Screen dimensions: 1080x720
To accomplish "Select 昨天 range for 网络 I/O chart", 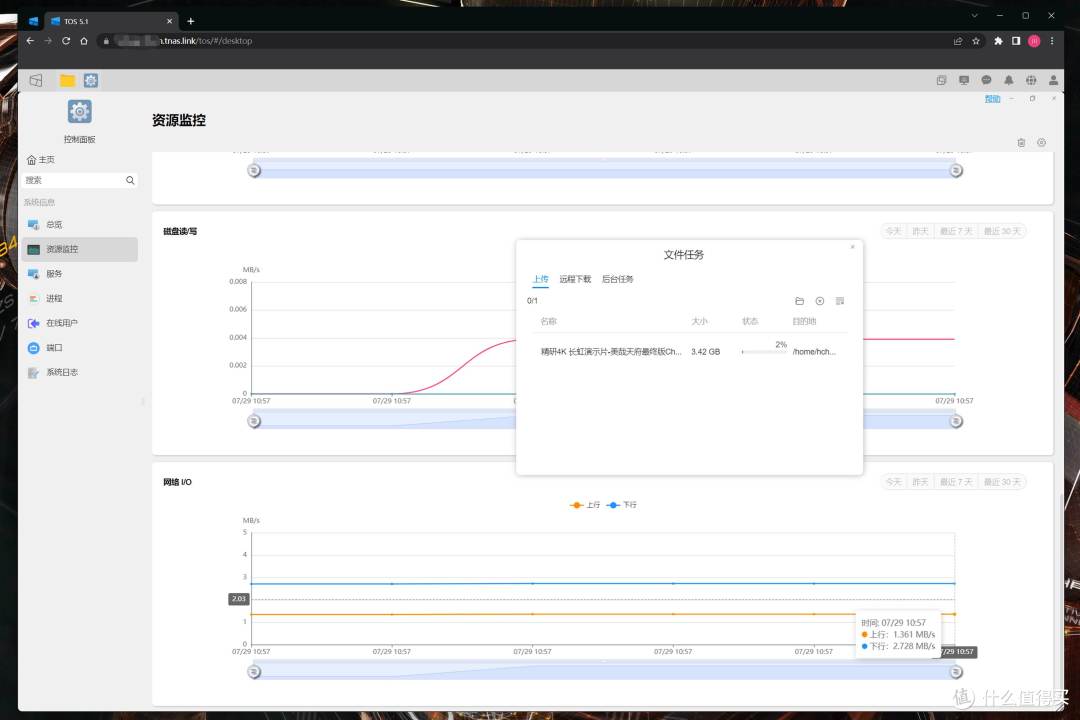I will 920,482.
